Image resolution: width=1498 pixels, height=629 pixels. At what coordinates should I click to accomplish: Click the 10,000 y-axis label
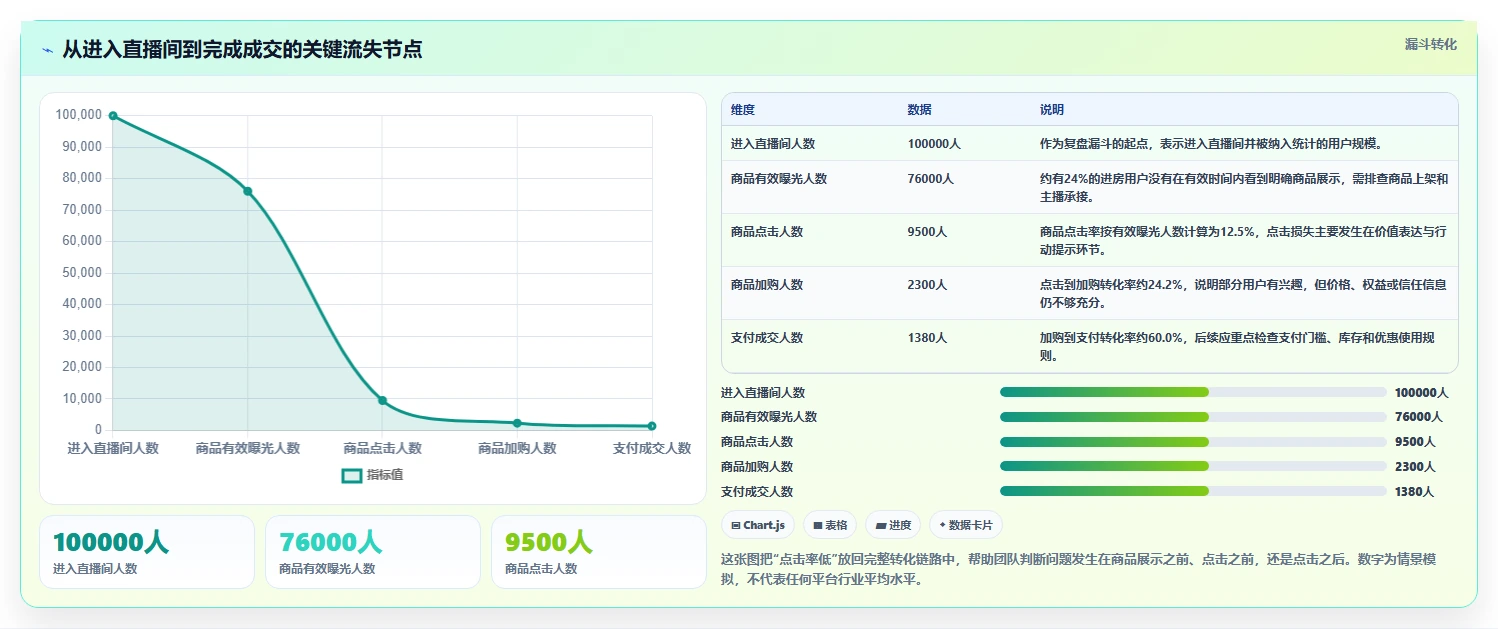pyautogui.click(x=82, y=398)
